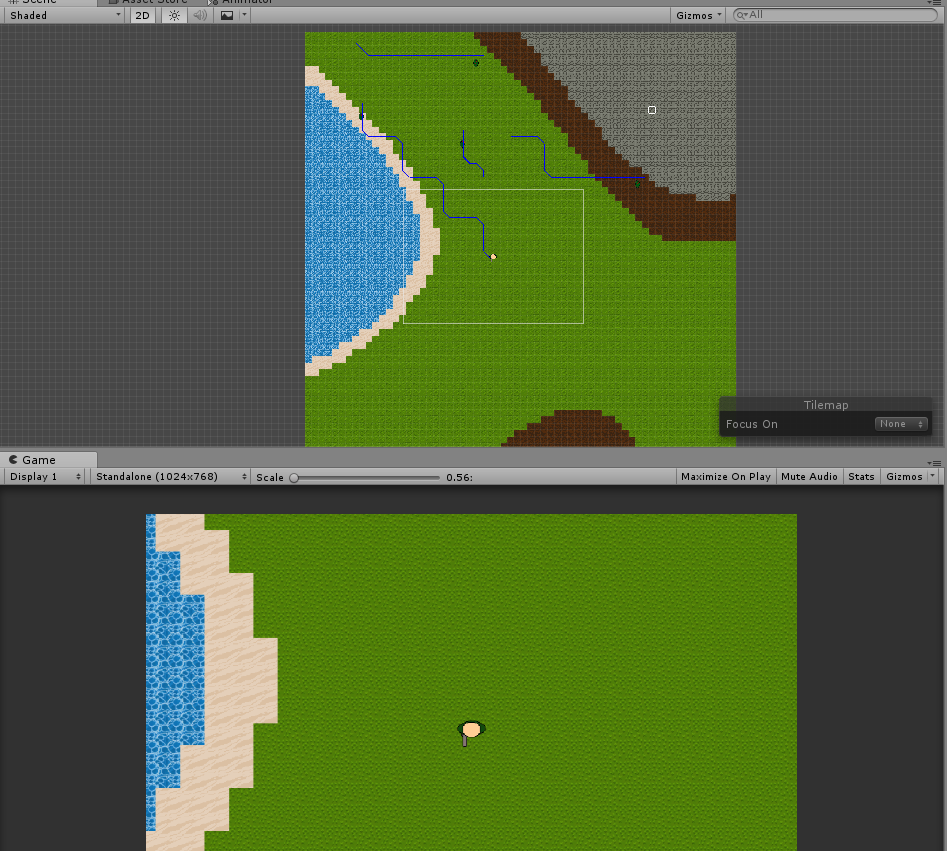The height and width of the screenshot is (851, 947).
Task: Open the Shaded draw mode dropdown
Action: [63, 15]
